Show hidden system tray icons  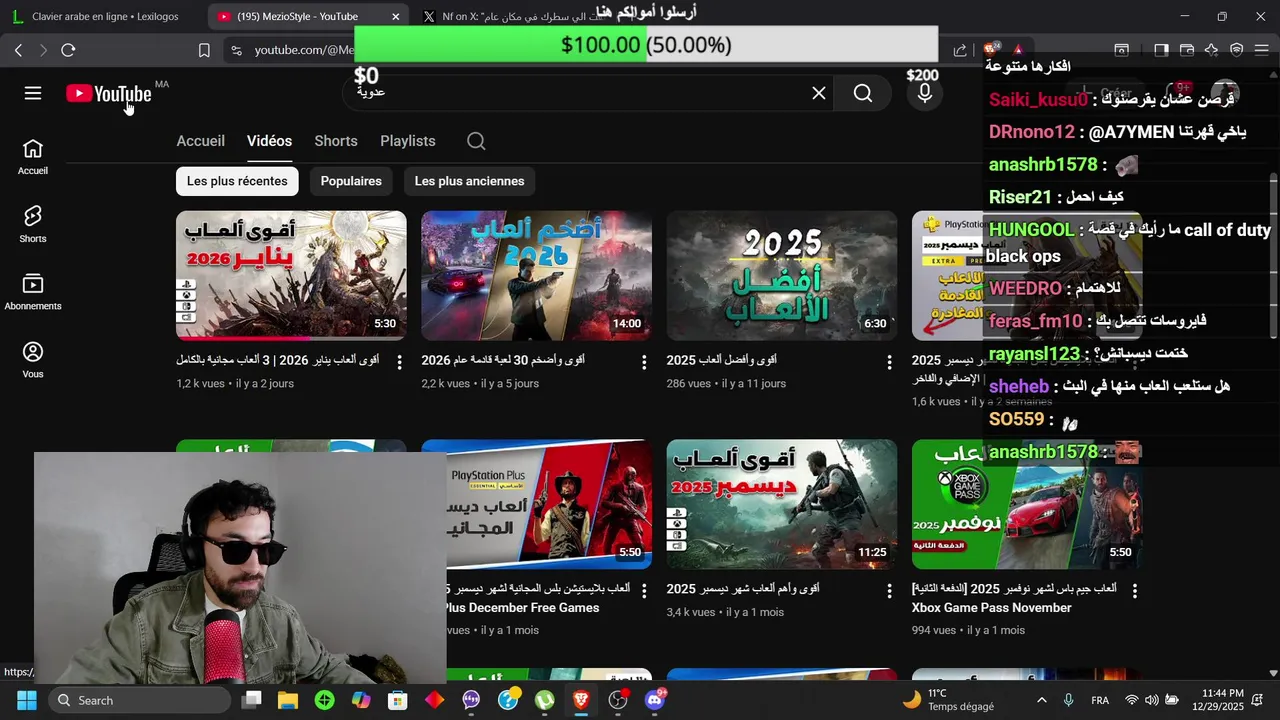pyautogui.click(x=1042, y=700)
